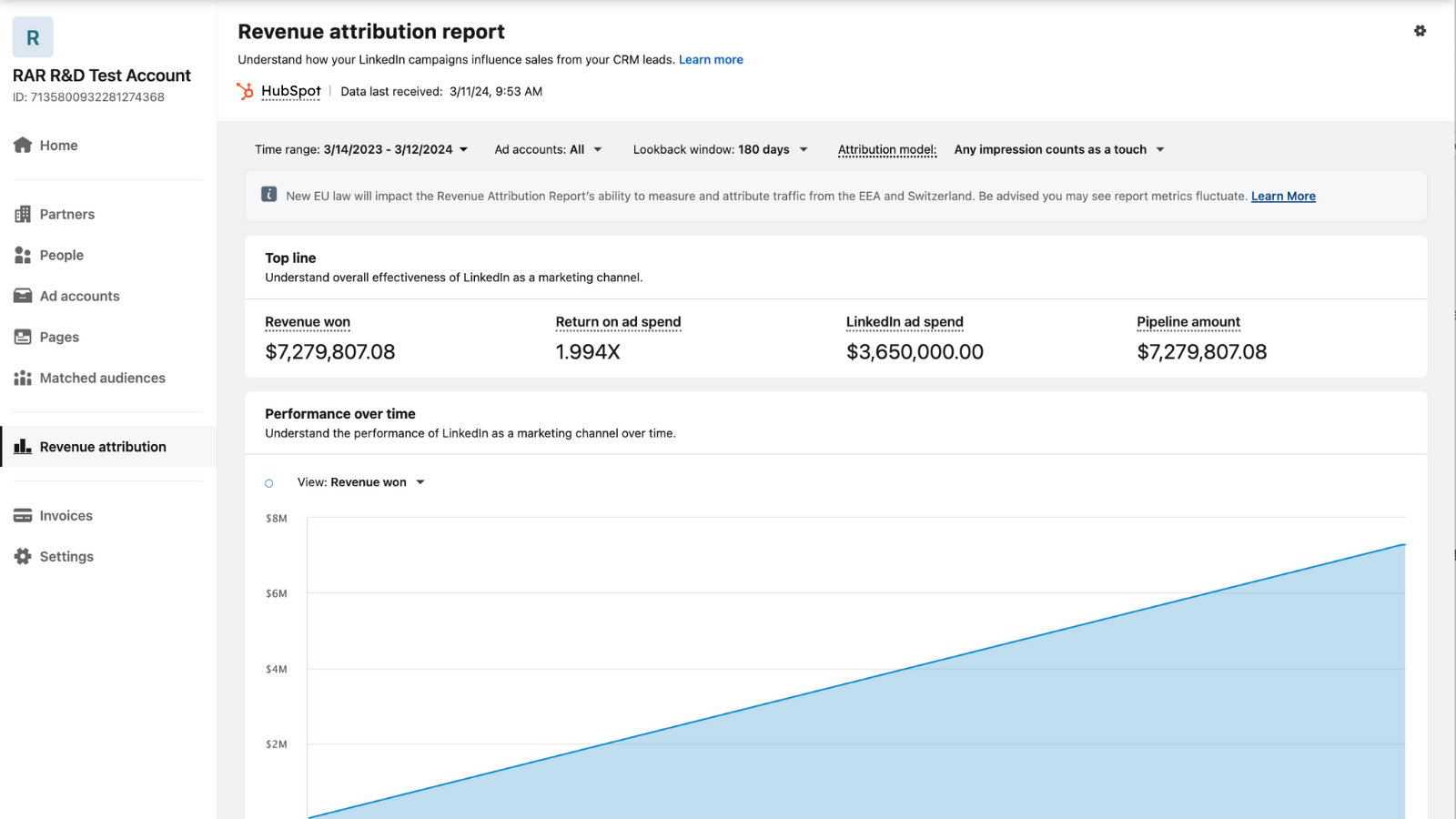This screenshot has height=819, width=1456.
Task: Click the Home house icon in sidebar
Action: pyautogui.click(x=23, y=146)
